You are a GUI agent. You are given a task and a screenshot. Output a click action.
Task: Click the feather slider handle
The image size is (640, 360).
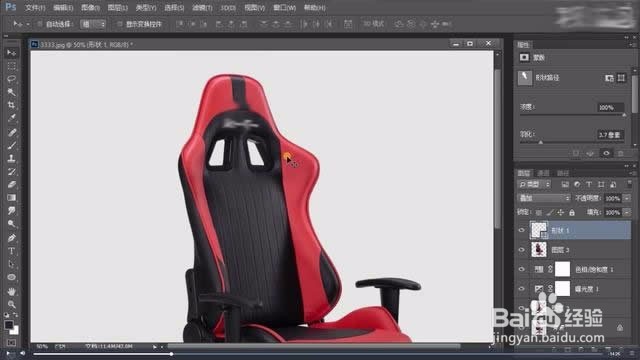point(540,142)
